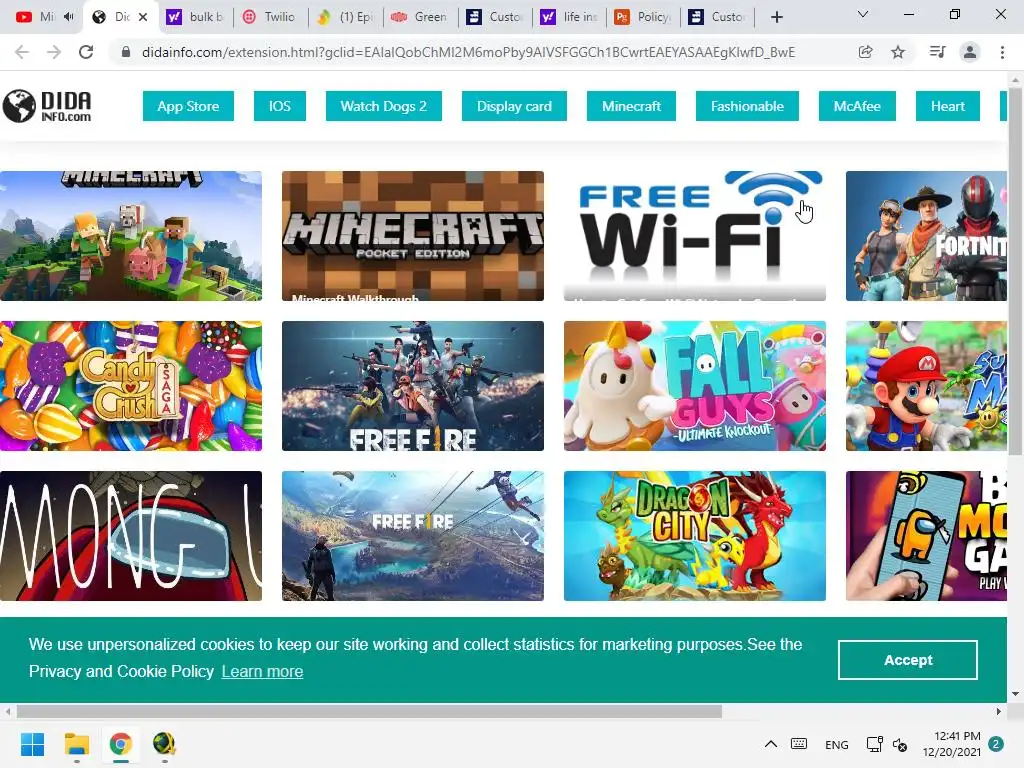The width and height of the screenshot is (1024, 768).
Task: Click the mute speaker icon on the YouTube tab
Action: click(69, 17)
